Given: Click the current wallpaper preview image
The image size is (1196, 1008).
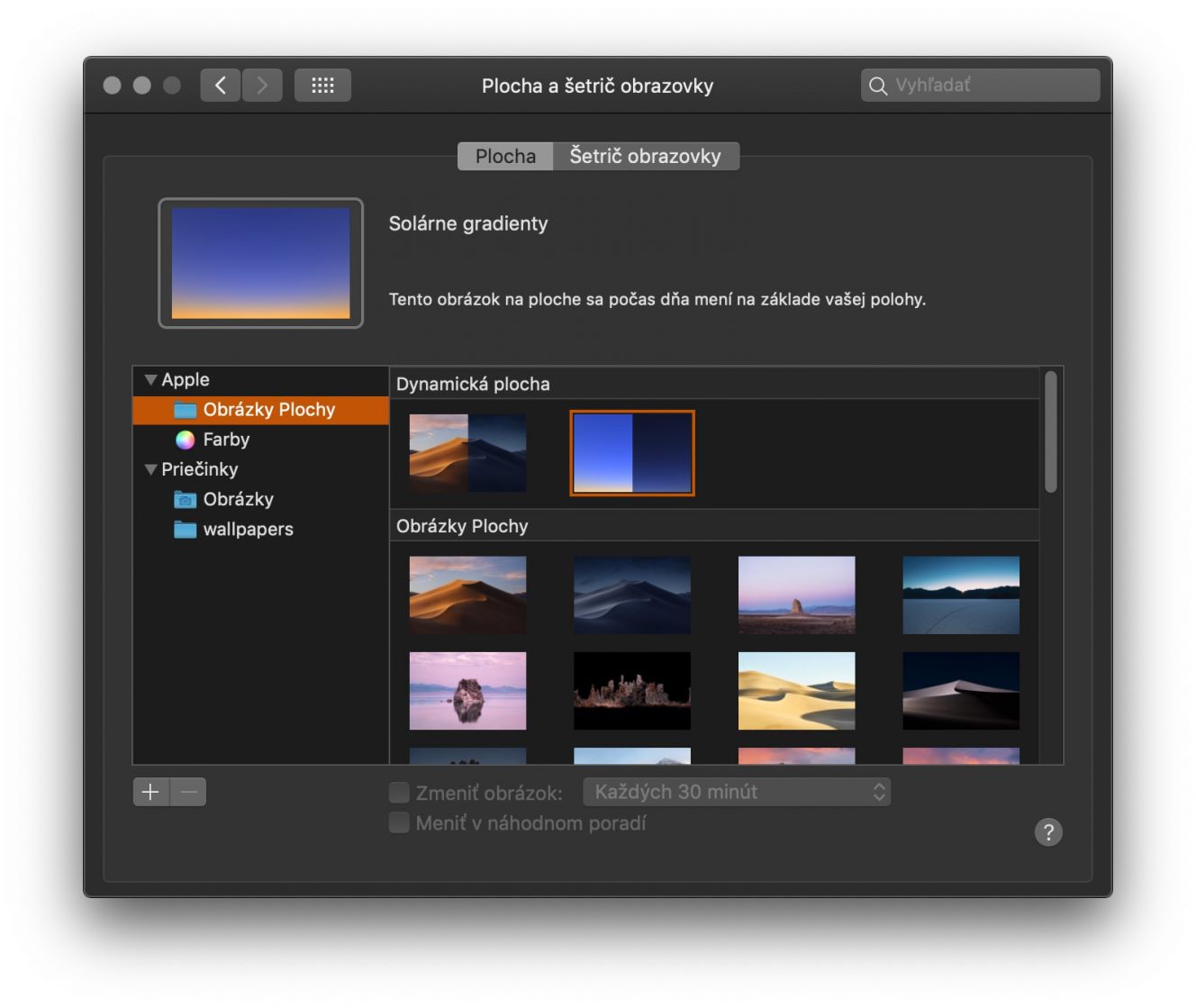Looking at the screenshot, I should click(261, 263).
